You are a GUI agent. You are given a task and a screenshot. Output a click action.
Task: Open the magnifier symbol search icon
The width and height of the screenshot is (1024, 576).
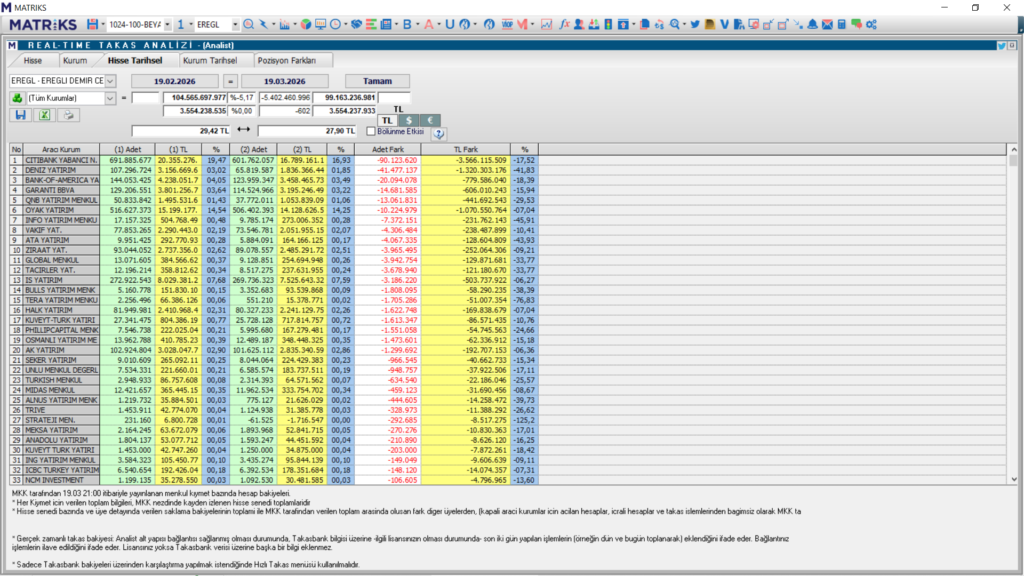pyautogui.click(x=249, y=24)
